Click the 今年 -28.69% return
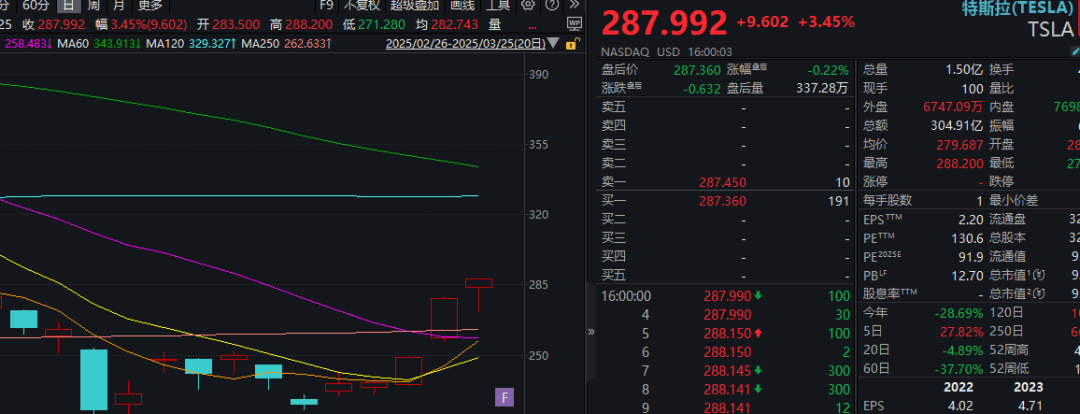The image size is (1080, 414). click(x=958, y=313)
